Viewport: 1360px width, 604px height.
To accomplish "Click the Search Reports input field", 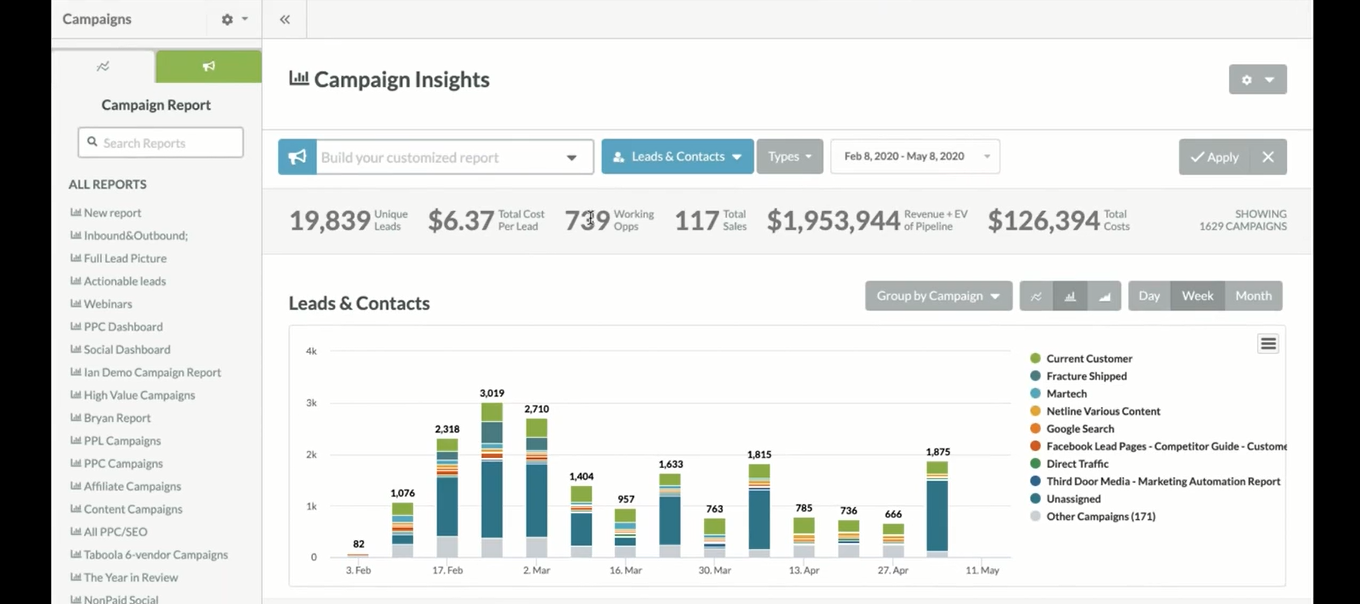I will [x=161, y=143].
